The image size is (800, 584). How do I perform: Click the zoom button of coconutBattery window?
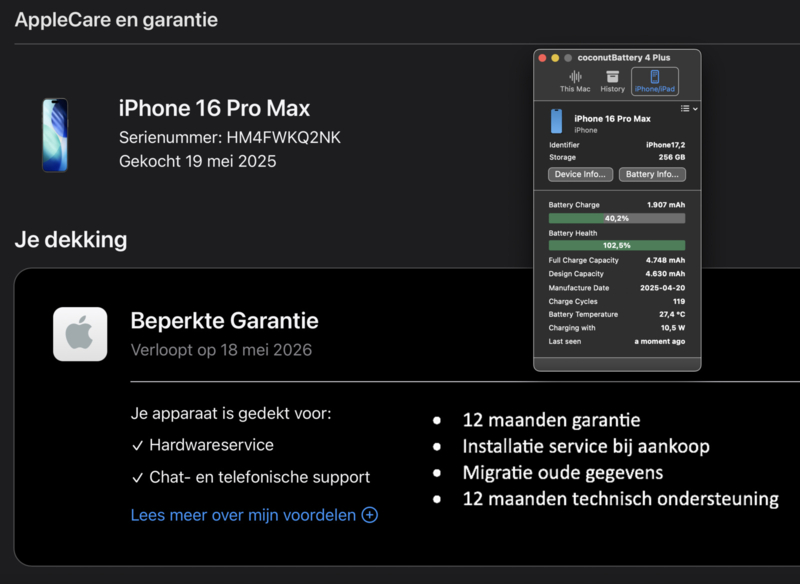point(569,58)
